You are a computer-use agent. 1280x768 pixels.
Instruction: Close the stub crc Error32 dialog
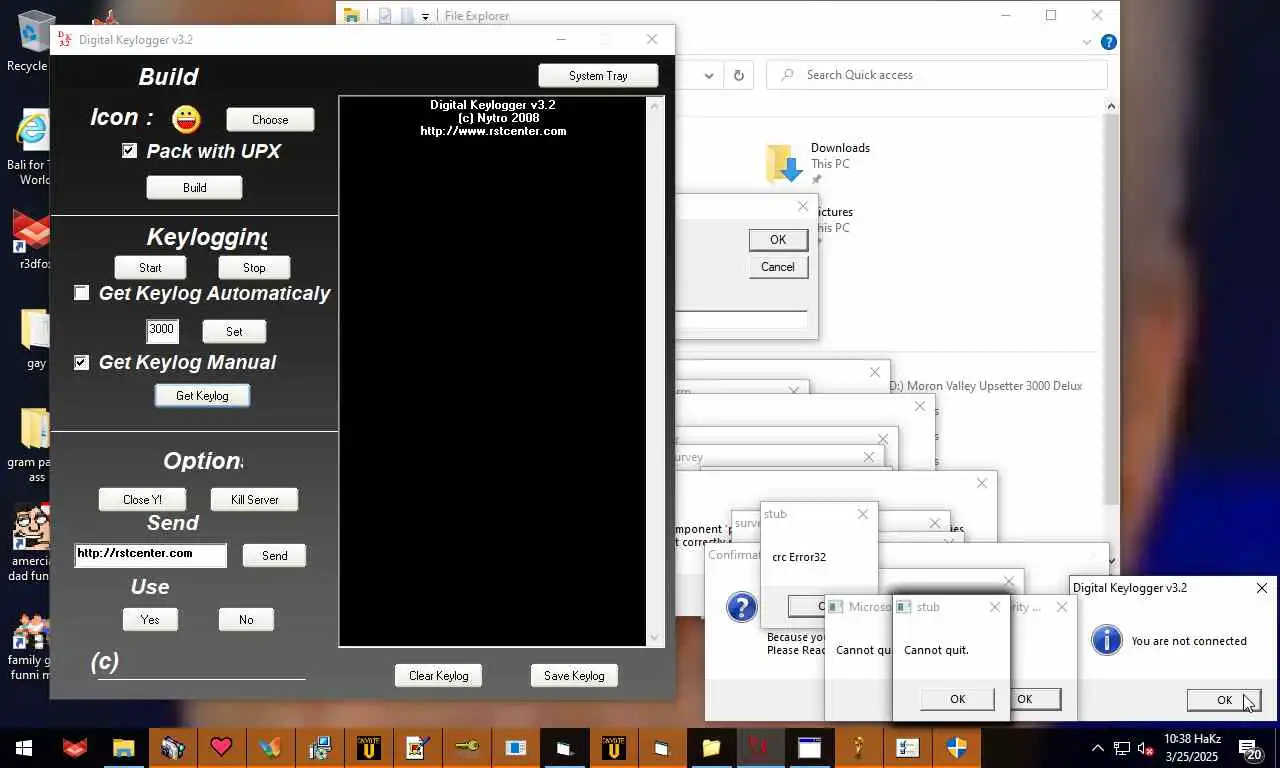pyautogui.click(x=863, y=514)
